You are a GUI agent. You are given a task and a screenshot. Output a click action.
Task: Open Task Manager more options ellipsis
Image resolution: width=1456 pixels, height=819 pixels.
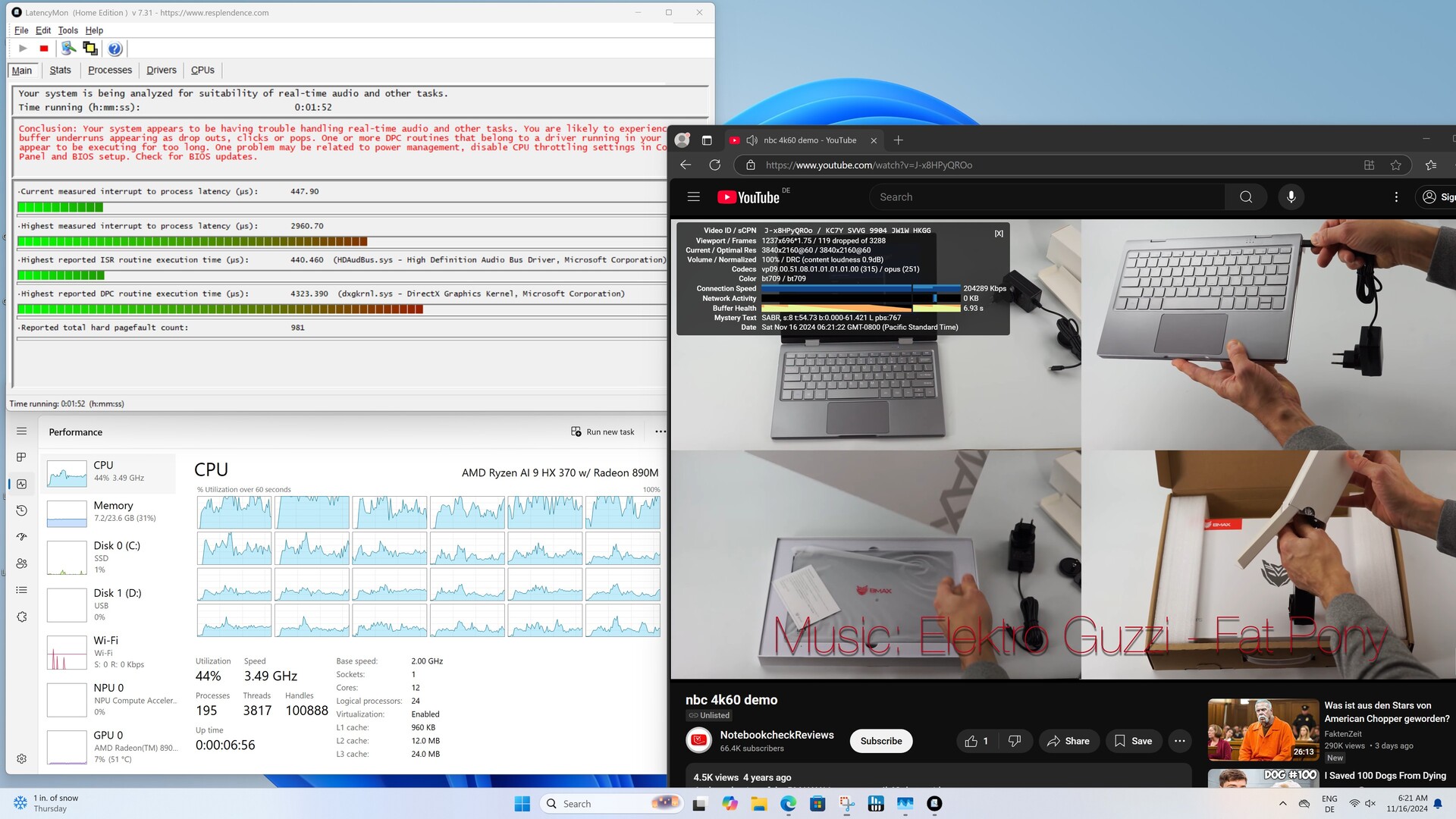[660, 431]
